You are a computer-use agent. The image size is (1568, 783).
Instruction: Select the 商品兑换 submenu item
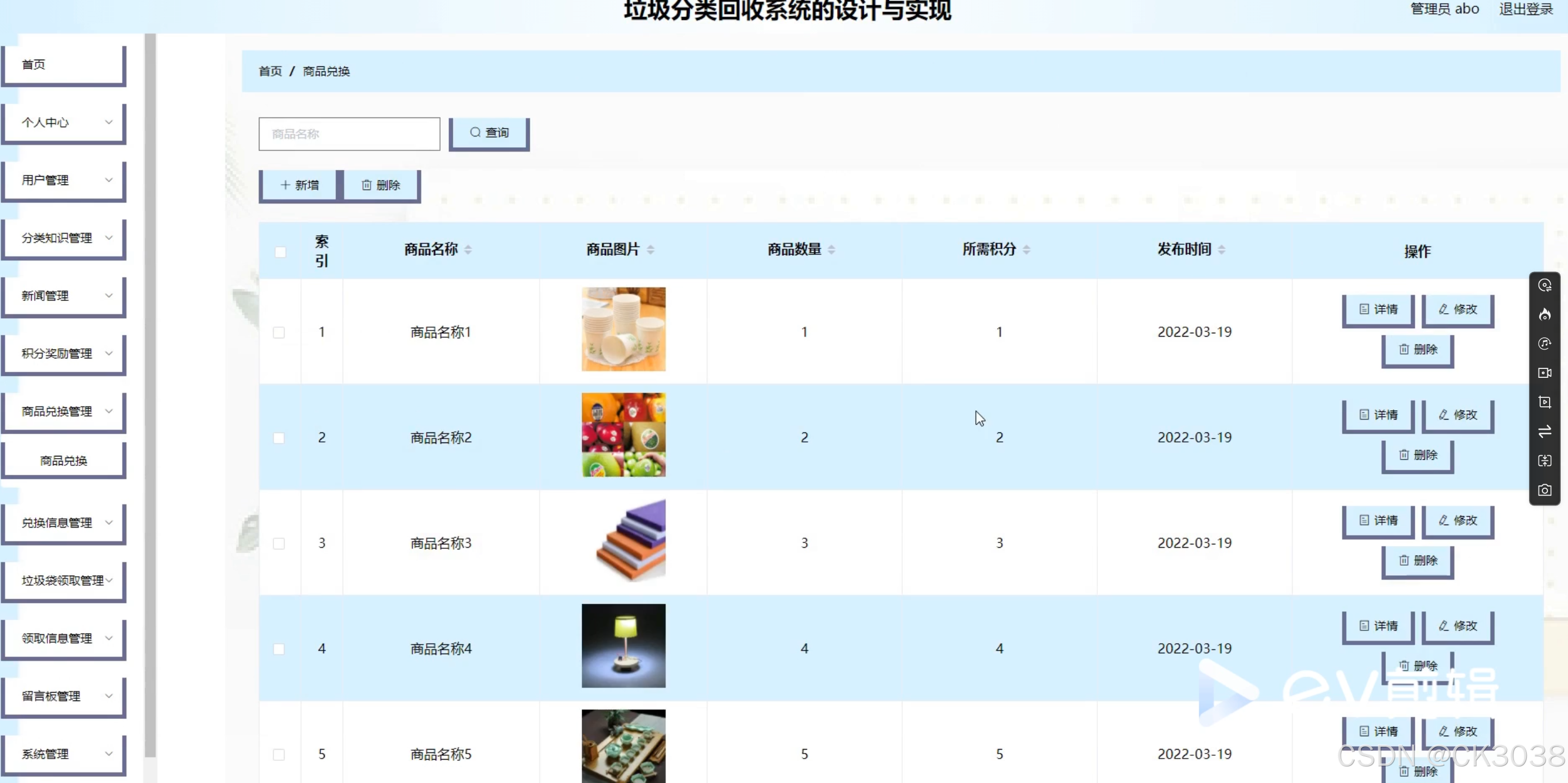click(64, 461)
